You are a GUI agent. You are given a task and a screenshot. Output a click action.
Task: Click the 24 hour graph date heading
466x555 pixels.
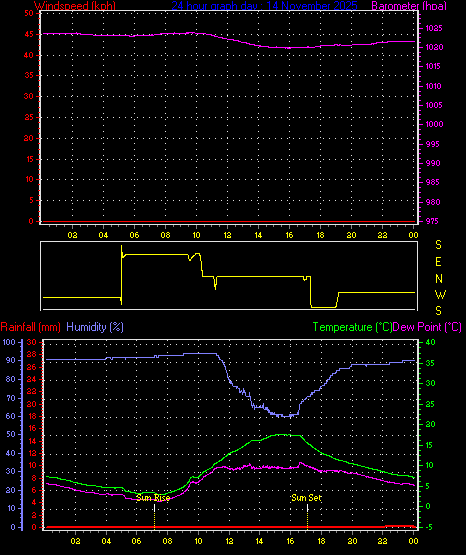[264, 6]
